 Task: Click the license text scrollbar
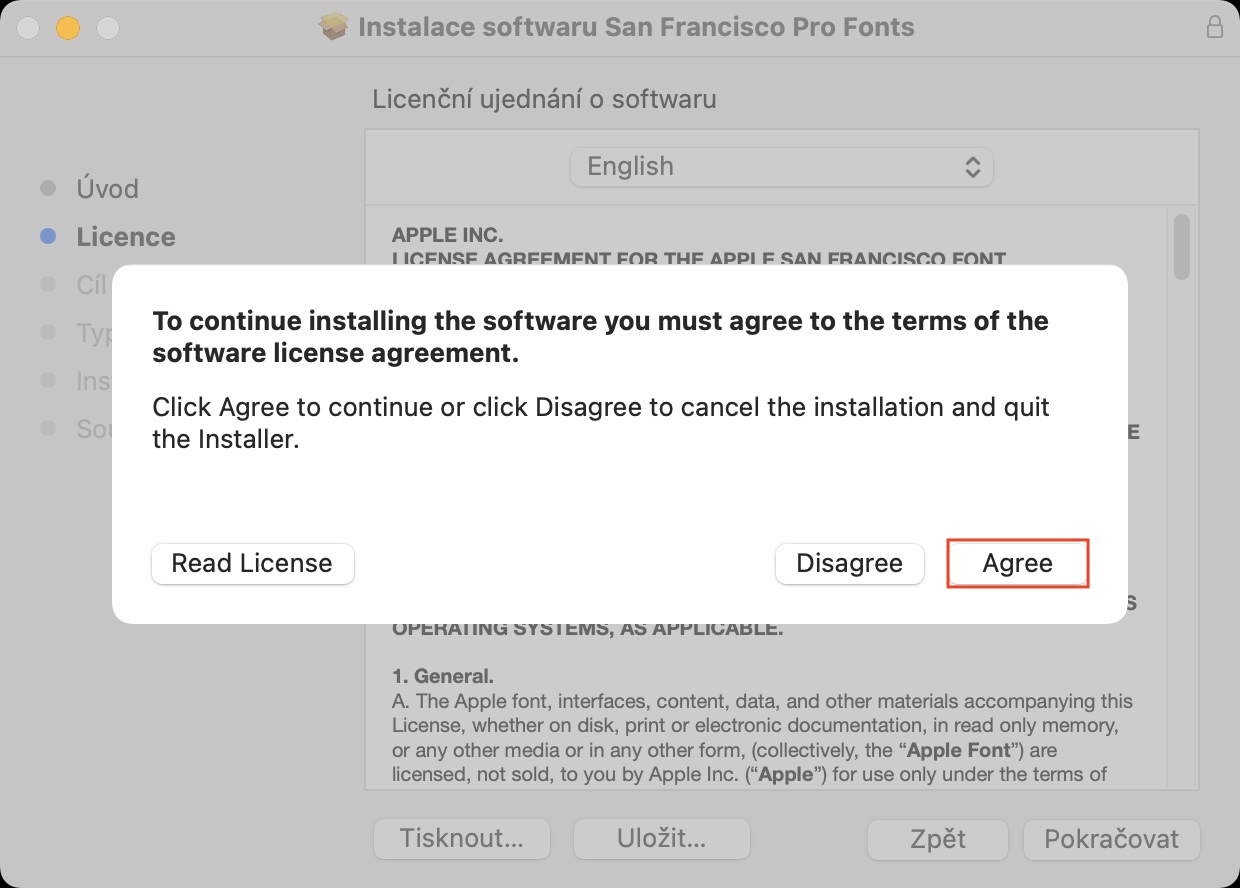tap(1182, 247)
